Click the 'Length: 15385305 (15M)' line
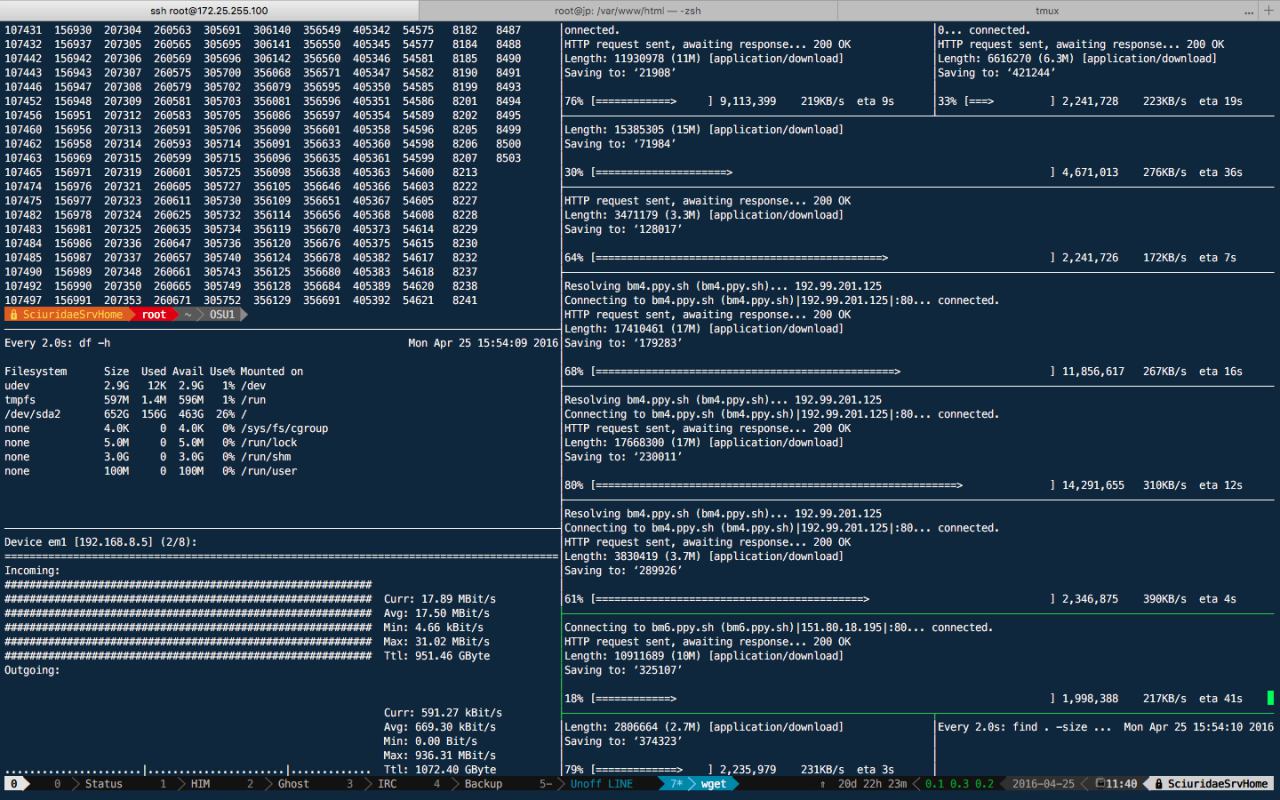Image resolution: width=1280 pixels, height=800 pixels. coord(703,130)
